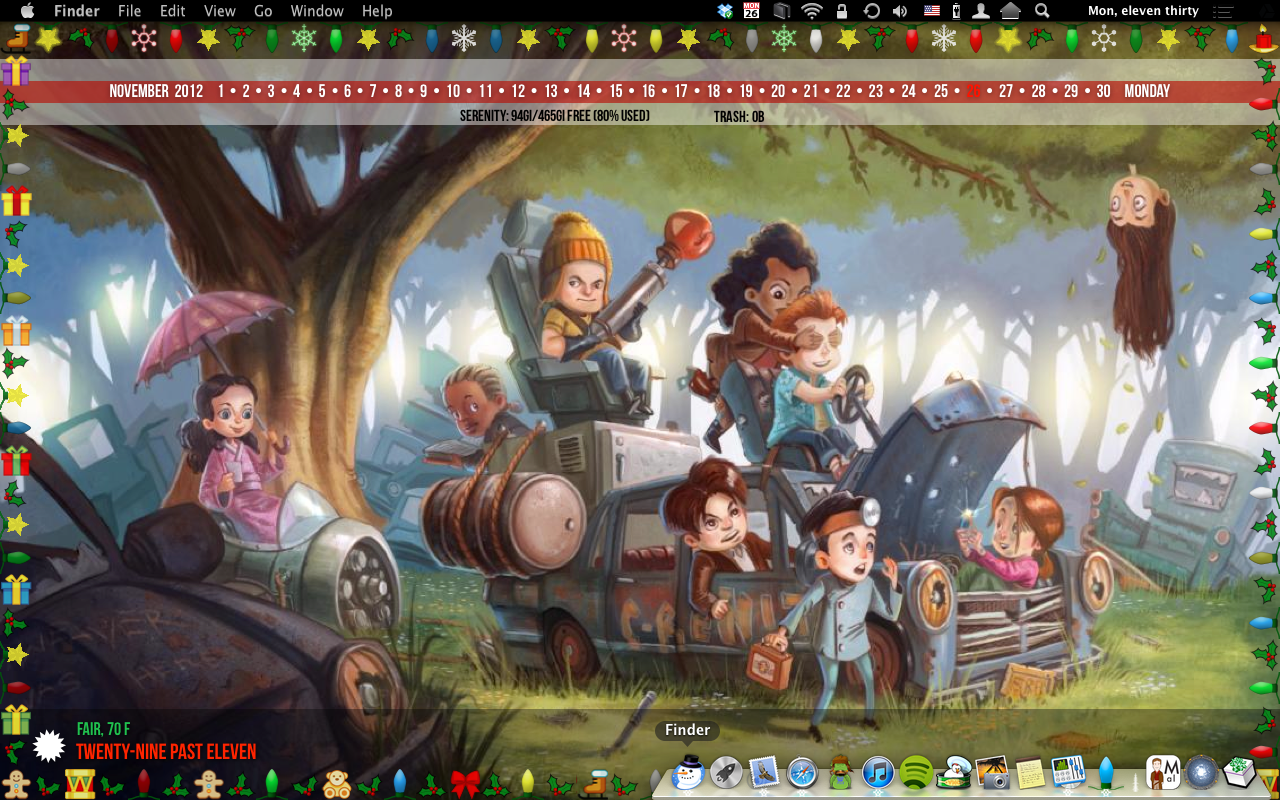Open the Finder menu in menu bar
This screenshot has width=1280, height=800.
click(x=76, y=11)
